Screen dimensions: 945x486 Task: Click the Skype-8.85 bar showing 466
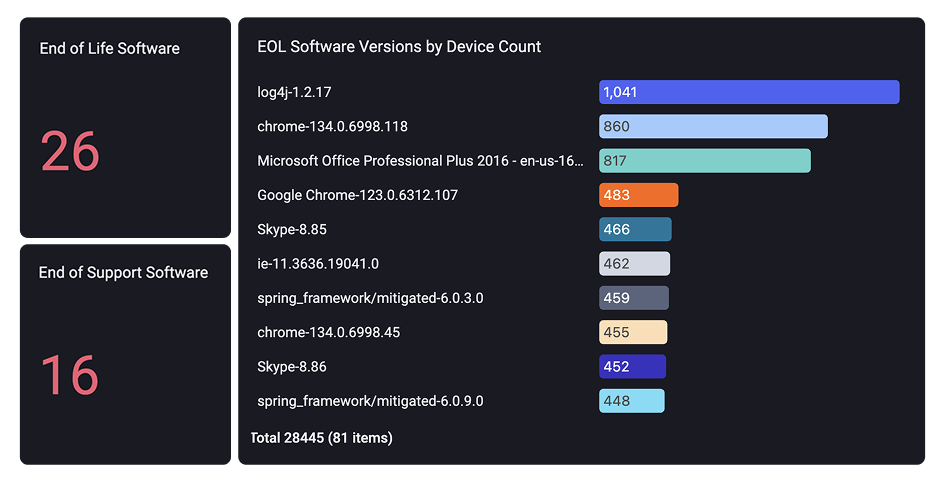(x=635, y=230)
